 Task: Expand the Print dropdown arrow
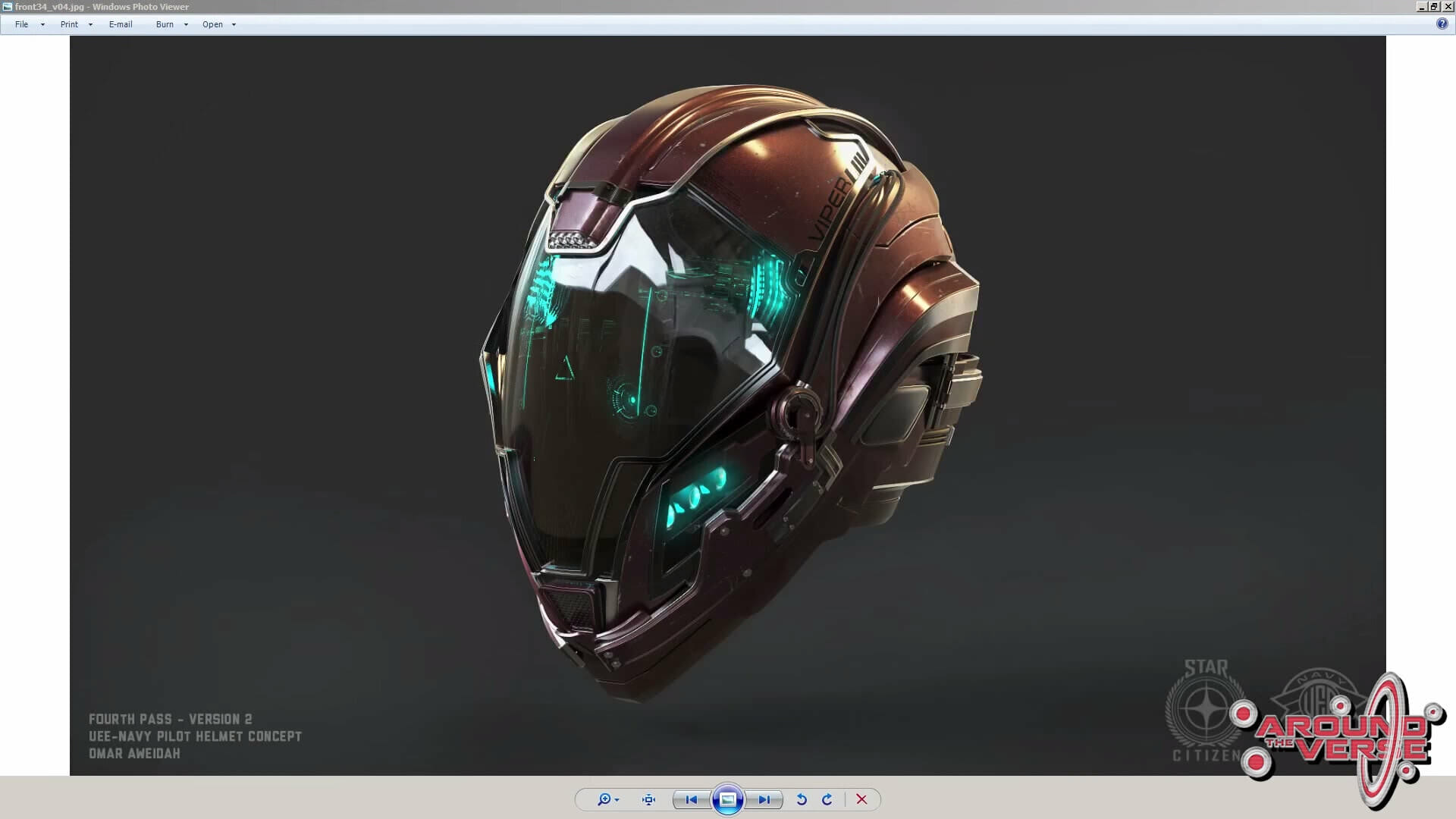(x=90, y=25)
